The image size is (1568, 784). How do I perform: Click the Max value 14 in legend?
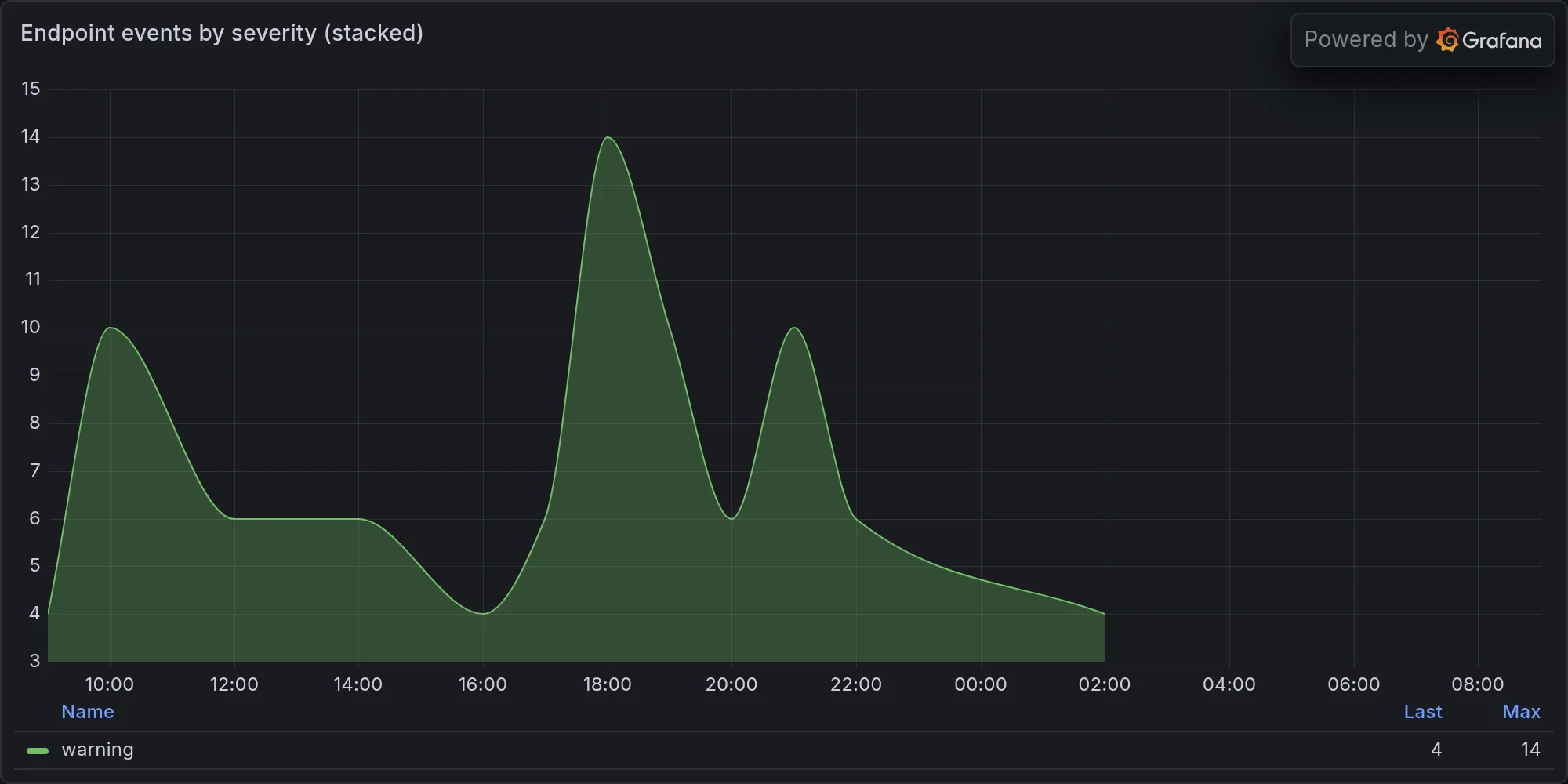[1530, 750]
